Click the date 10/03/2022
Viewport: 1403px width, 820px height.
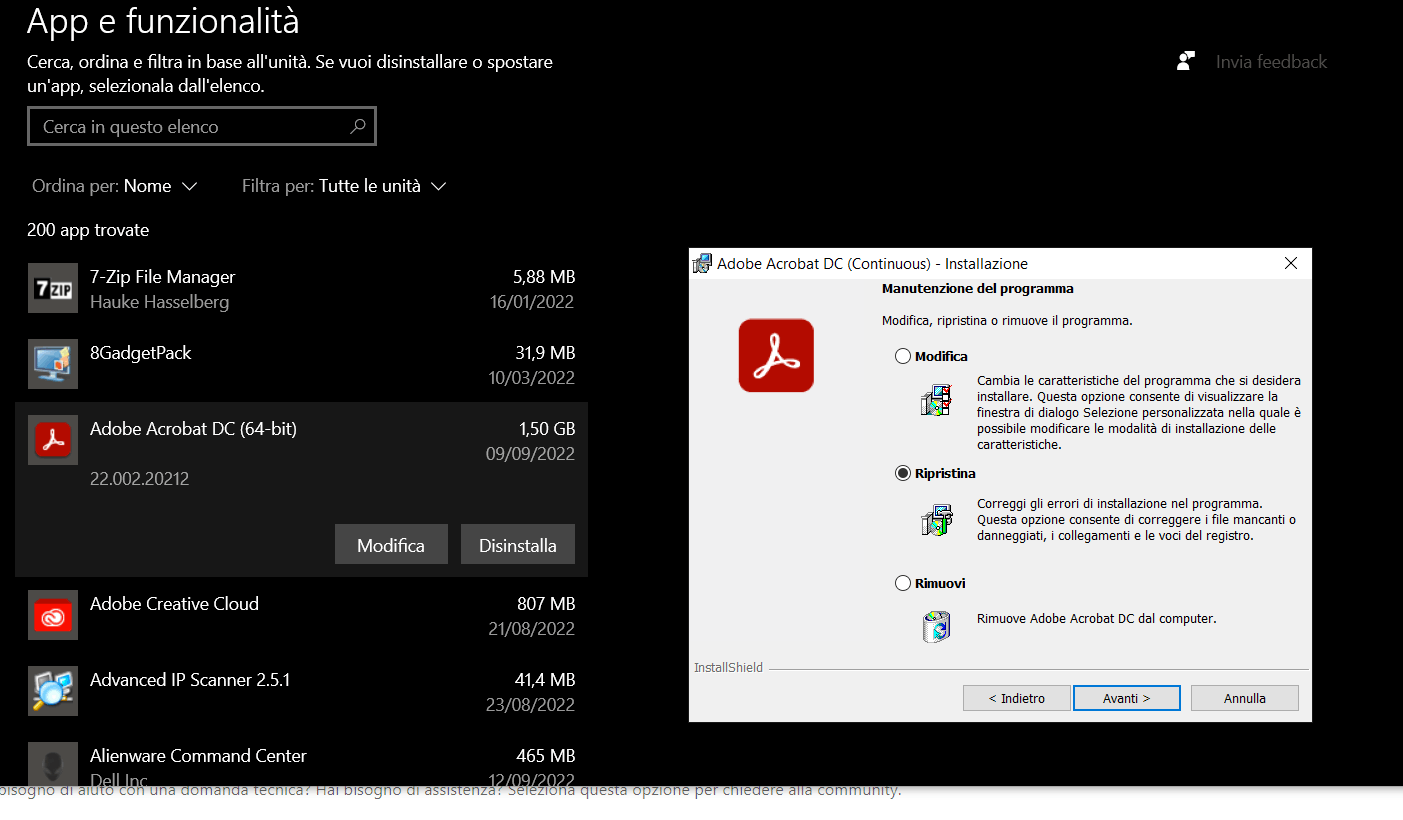coord(530,378)
